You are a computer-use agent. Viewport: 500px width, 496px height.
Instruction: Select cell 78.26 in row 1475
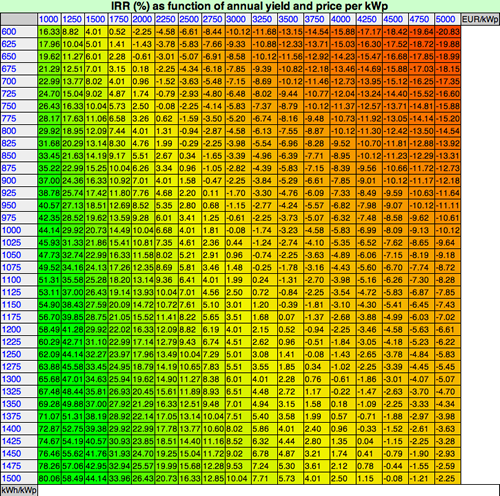pyautogui.click(x=49, y=466)
